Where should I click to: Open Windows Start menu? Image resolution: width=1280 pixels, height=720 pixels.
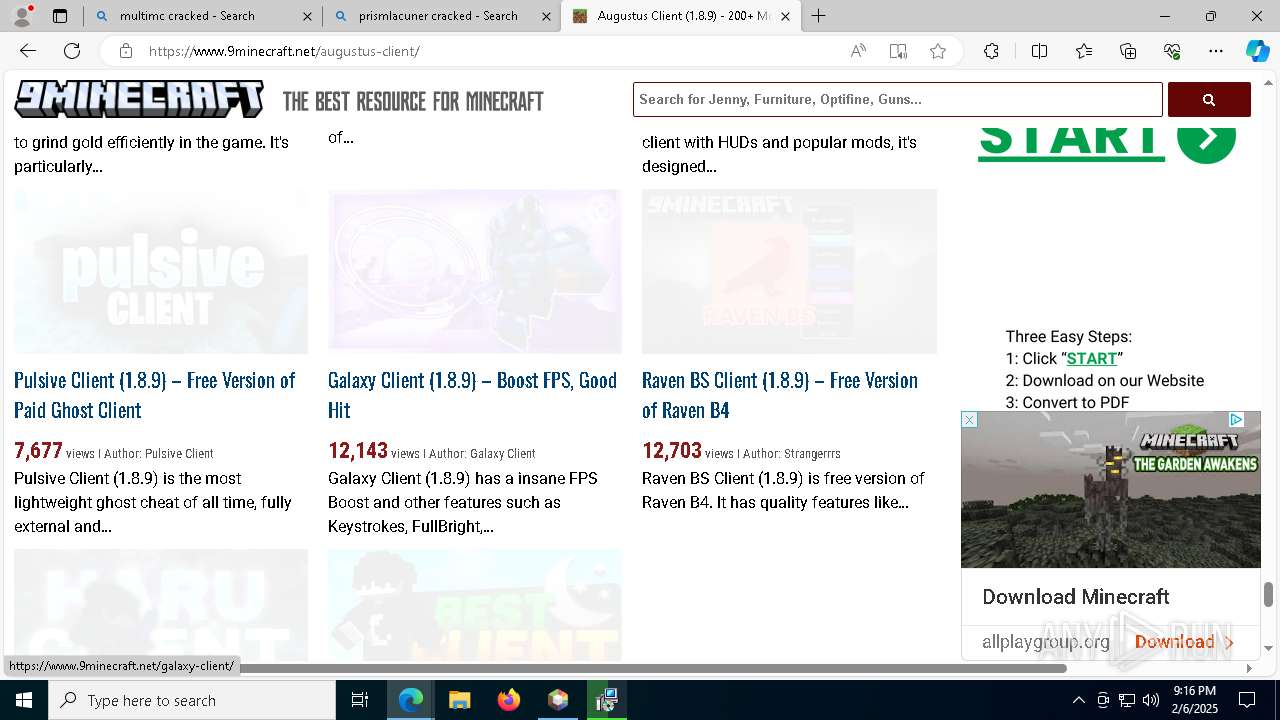coord(24,700)
